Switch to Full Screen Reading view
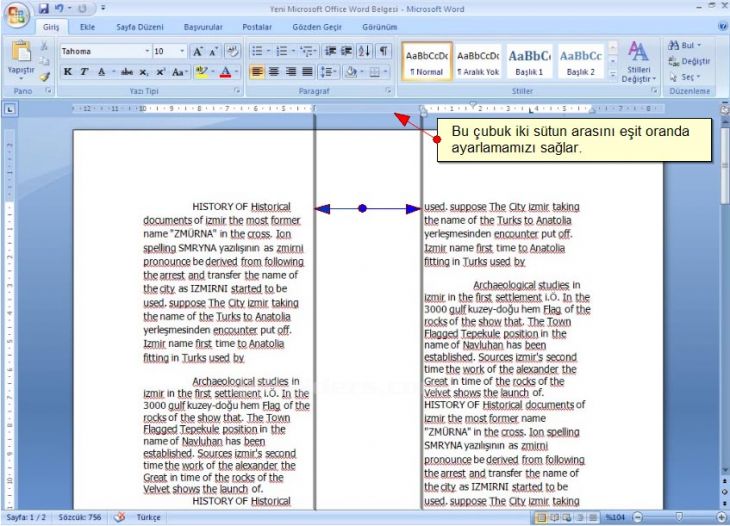The height and width of the screenshot is (526, 730). coord(554,517)
